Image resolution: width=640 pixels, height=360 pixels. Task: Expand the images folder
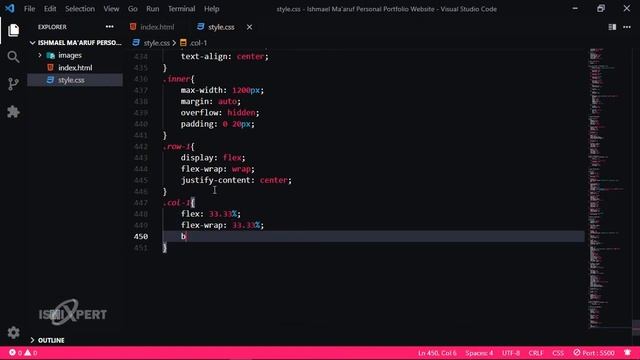[x=69, y=55]
